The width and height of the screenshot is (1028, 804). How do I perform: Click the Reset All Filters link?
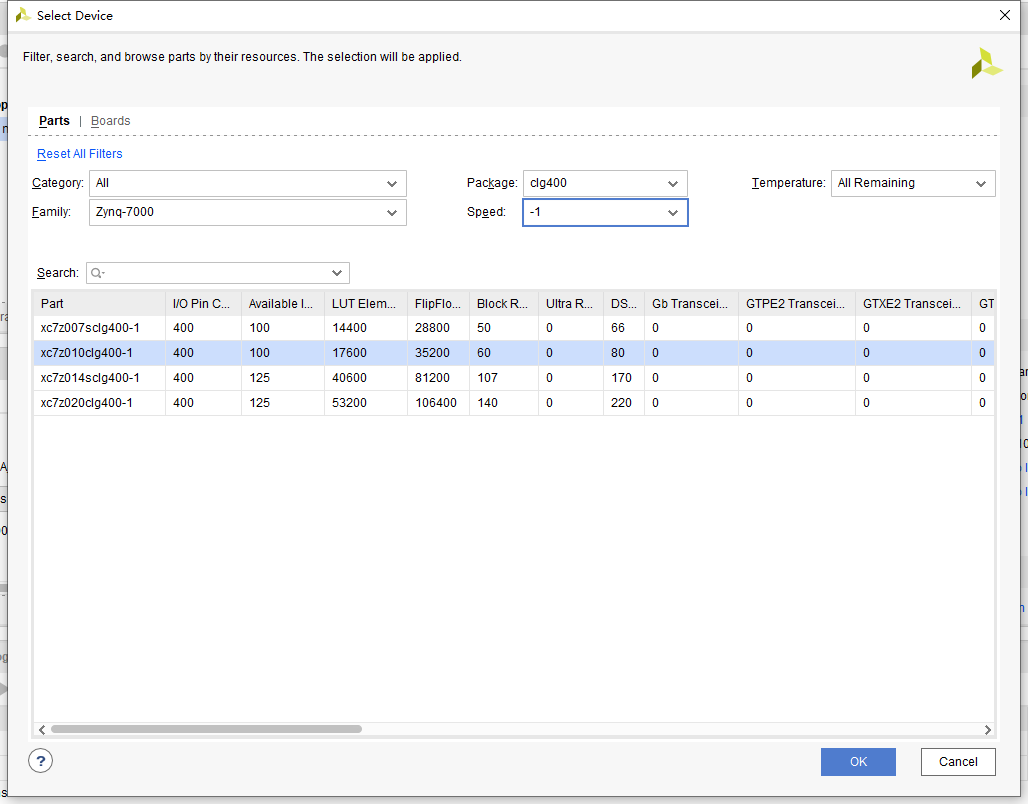click(x=79, y=153)
